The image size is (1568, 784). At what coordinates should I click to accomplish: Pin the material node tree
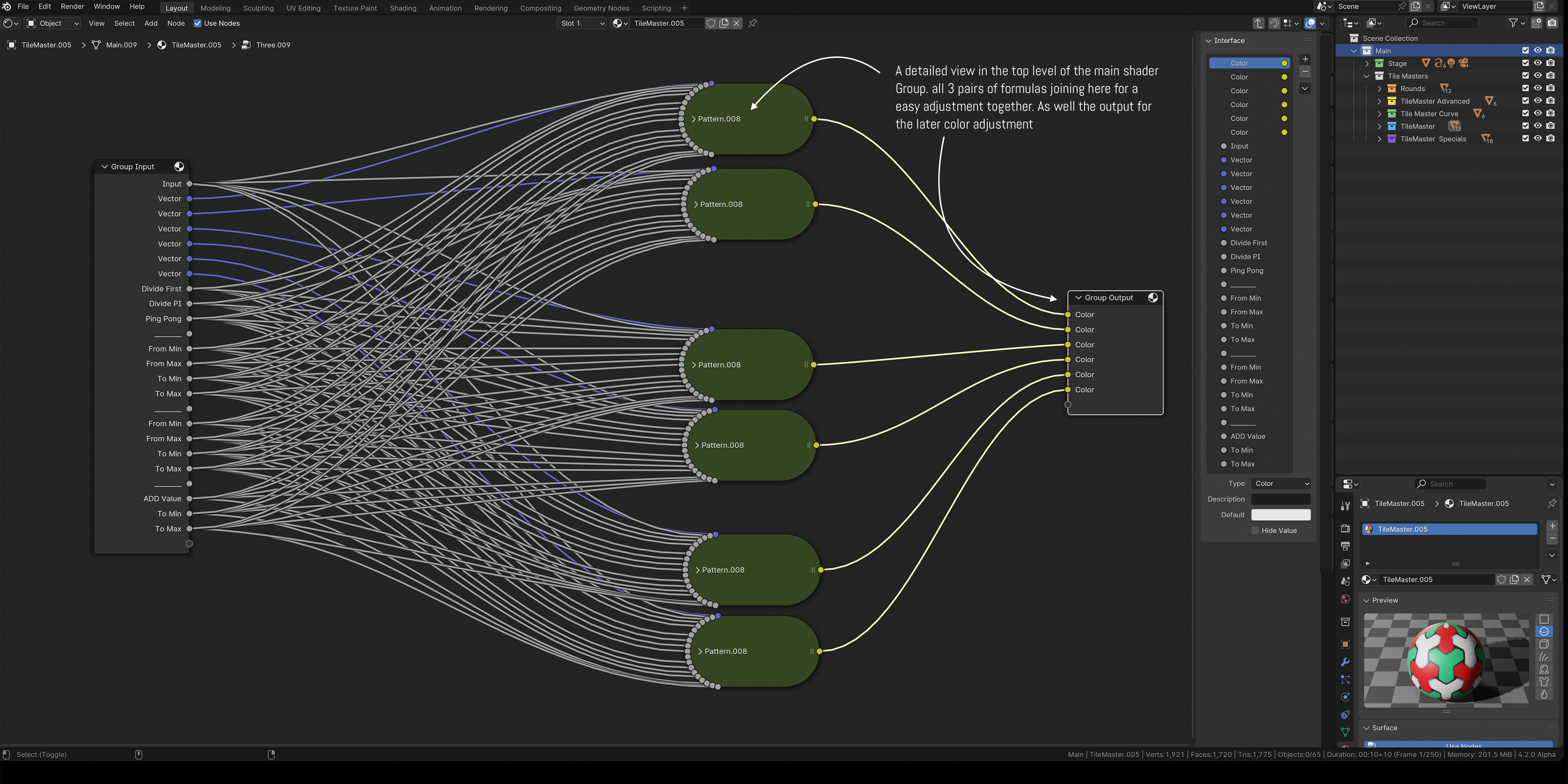[752, 23]
